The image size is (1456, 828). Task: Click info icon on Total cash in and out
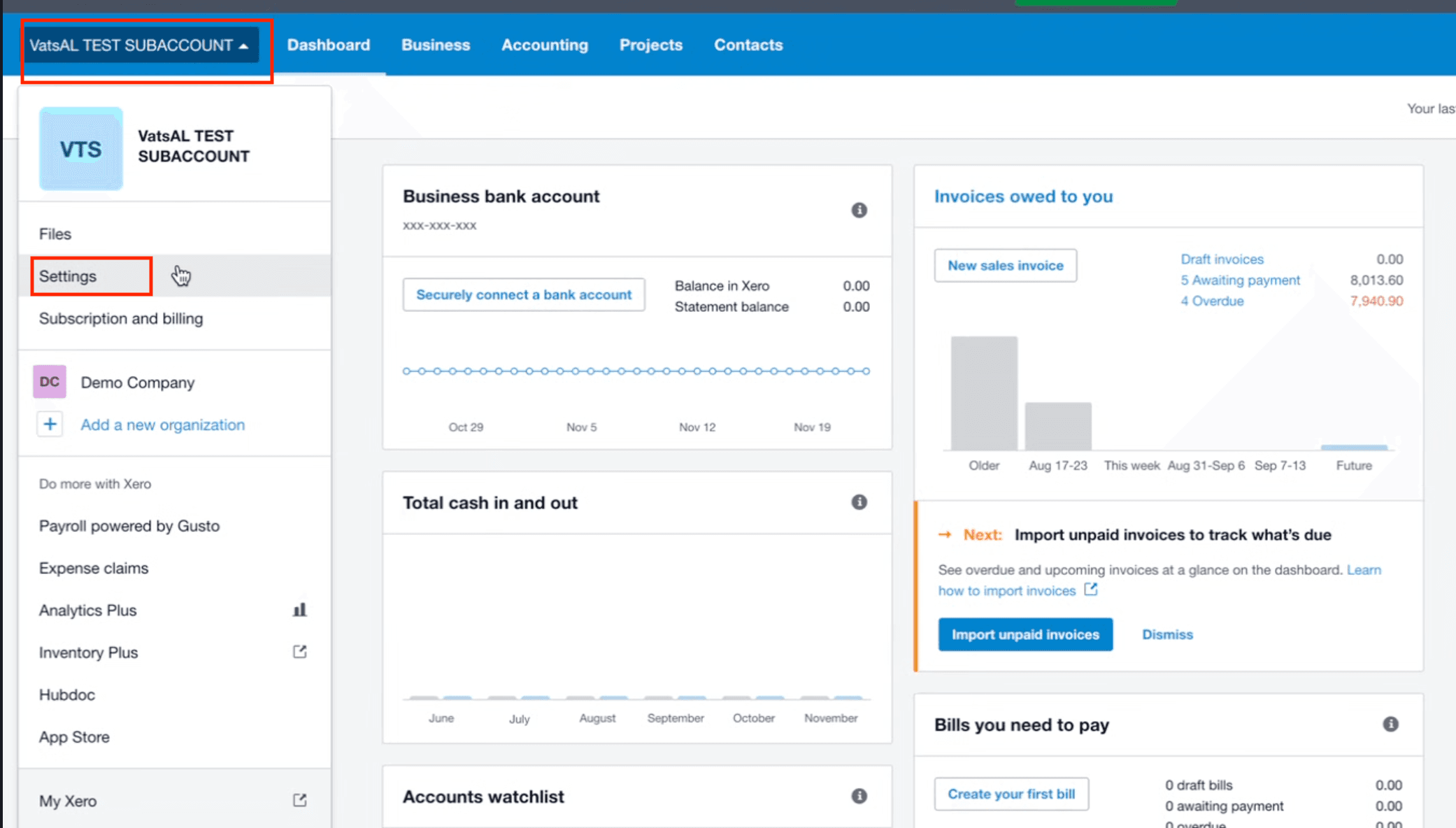[x=859, y=502]
